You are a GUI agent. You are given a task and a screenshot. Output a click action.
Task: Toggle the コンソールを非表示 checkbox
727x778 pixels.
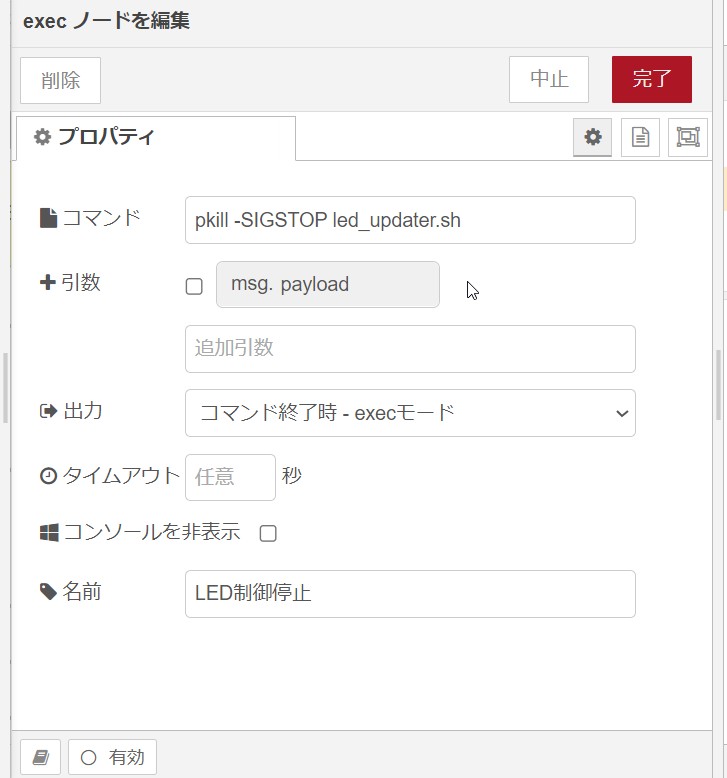point(268,533)
